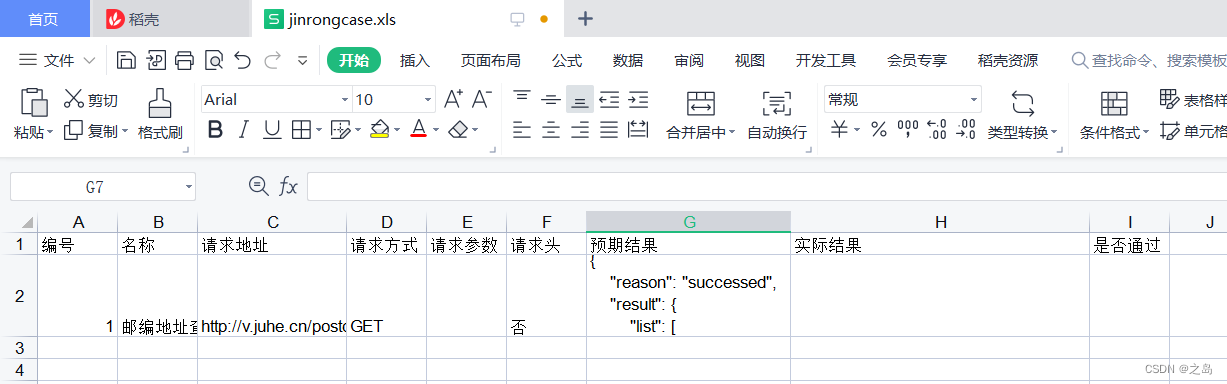Toggle italic formatting

click(x=243, y=130)
